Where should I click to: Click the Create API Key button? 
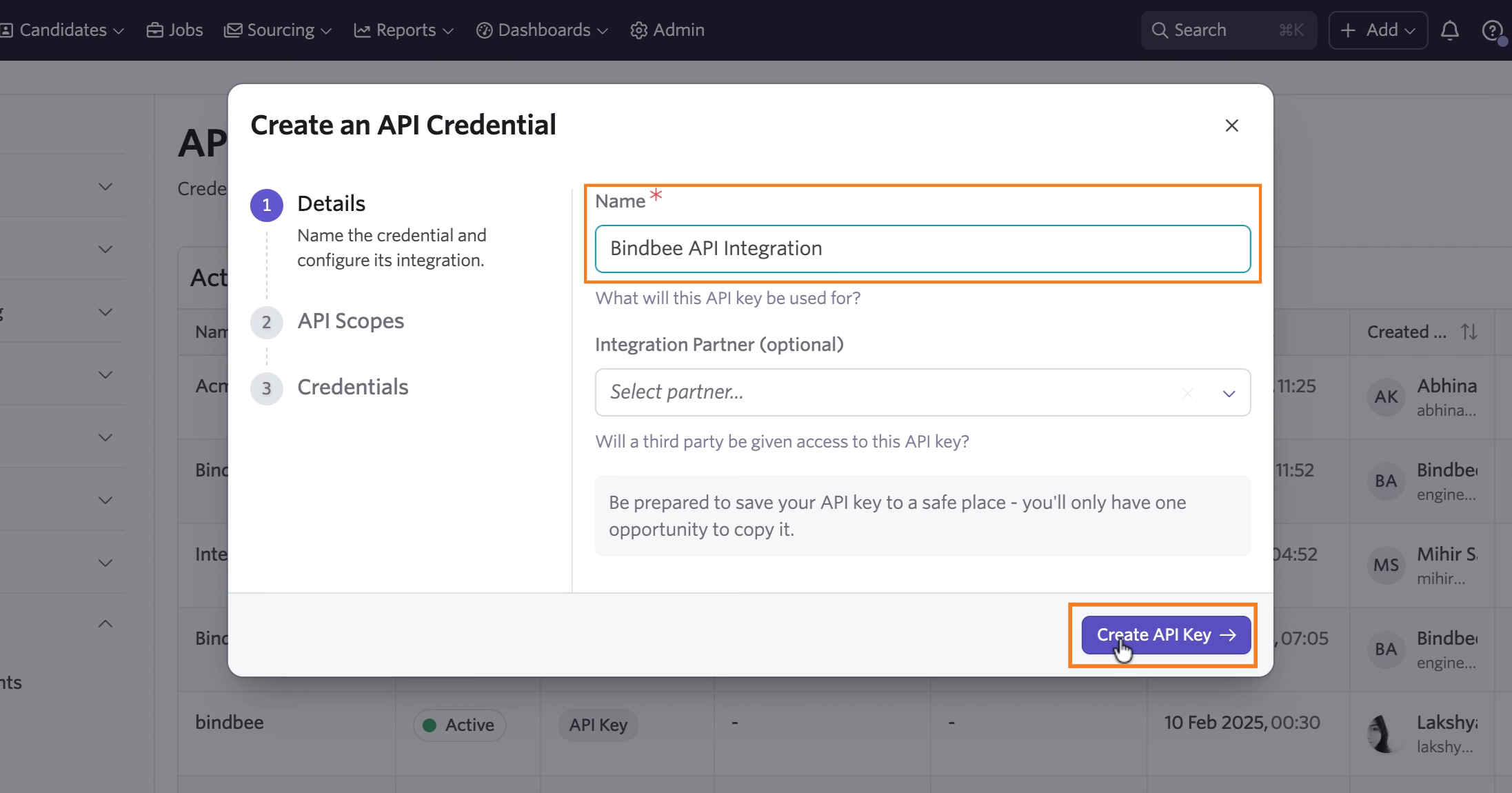point(1166,635)
